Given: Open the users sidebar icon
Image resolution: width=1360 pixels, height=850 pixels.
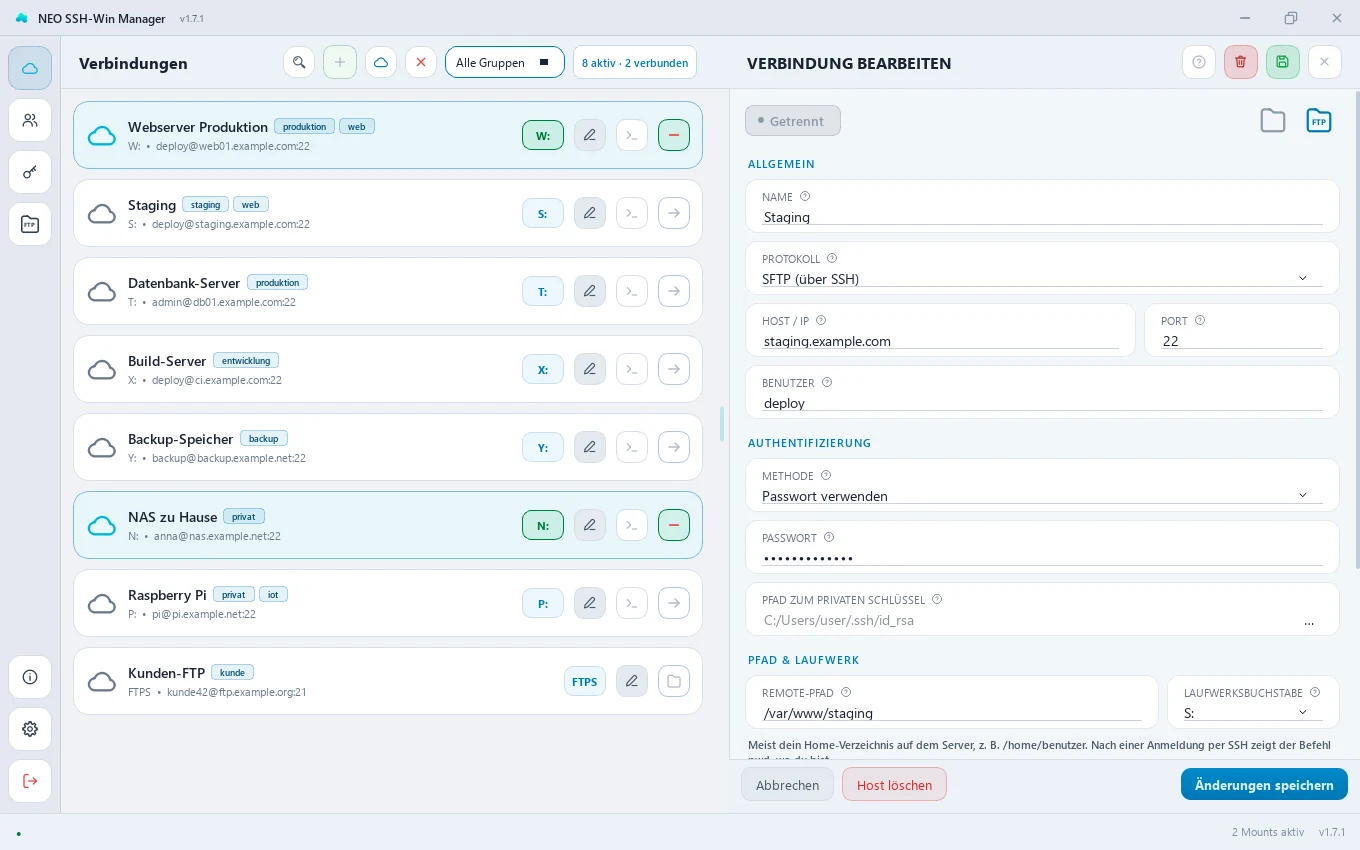Looking at the screenshot, I should pos(30,120).
